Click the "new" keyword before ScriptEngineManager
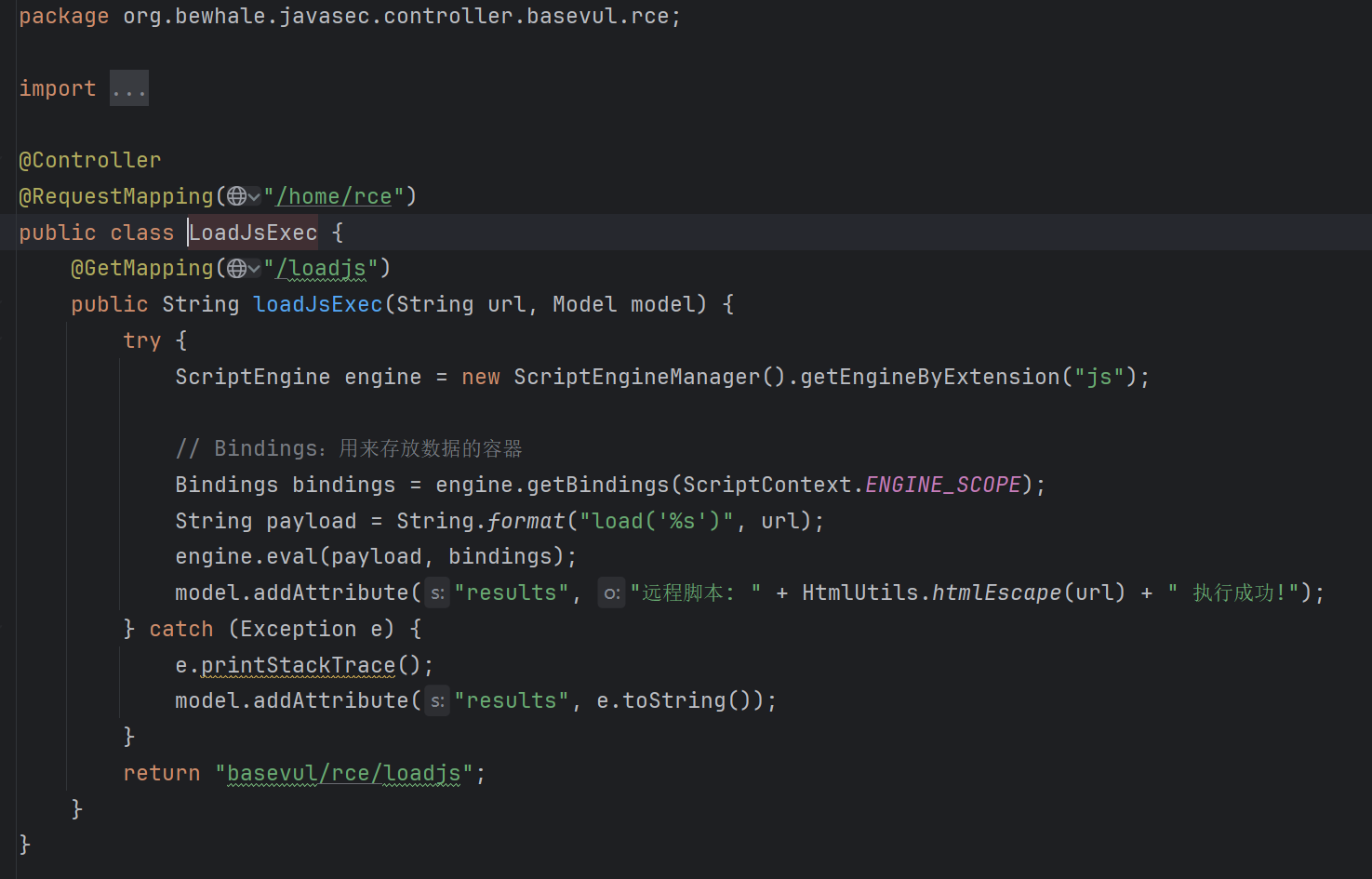1372x879 pixels. point(481,377)
